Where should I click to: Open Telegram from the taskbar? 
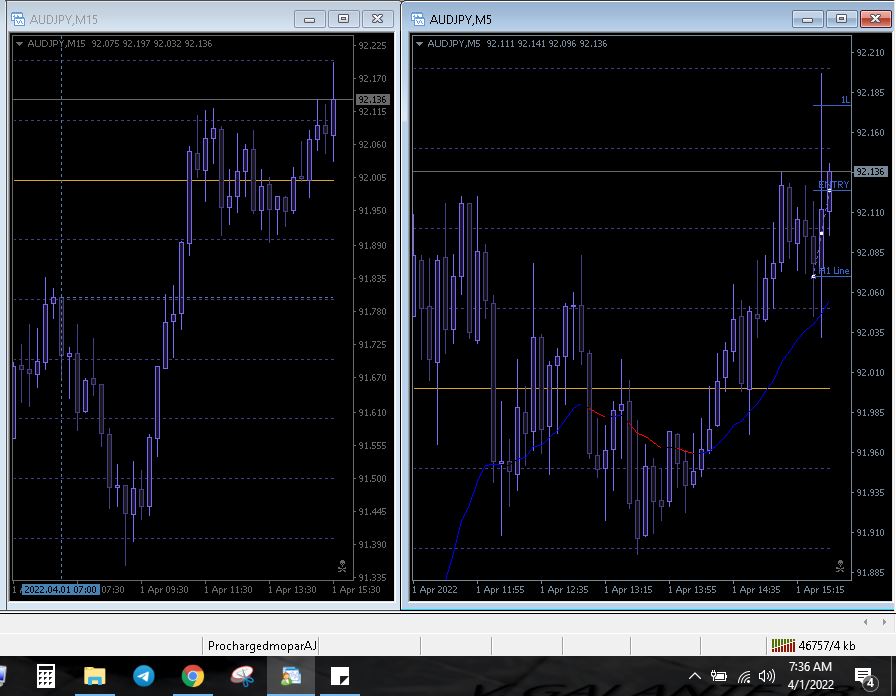click(x=143, y=676)
